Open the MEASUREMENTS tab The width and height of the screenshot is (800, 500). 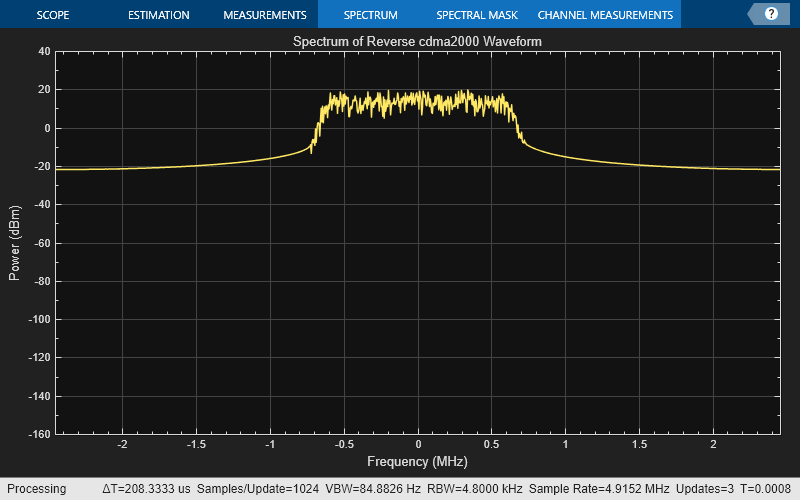coord(265,15)
